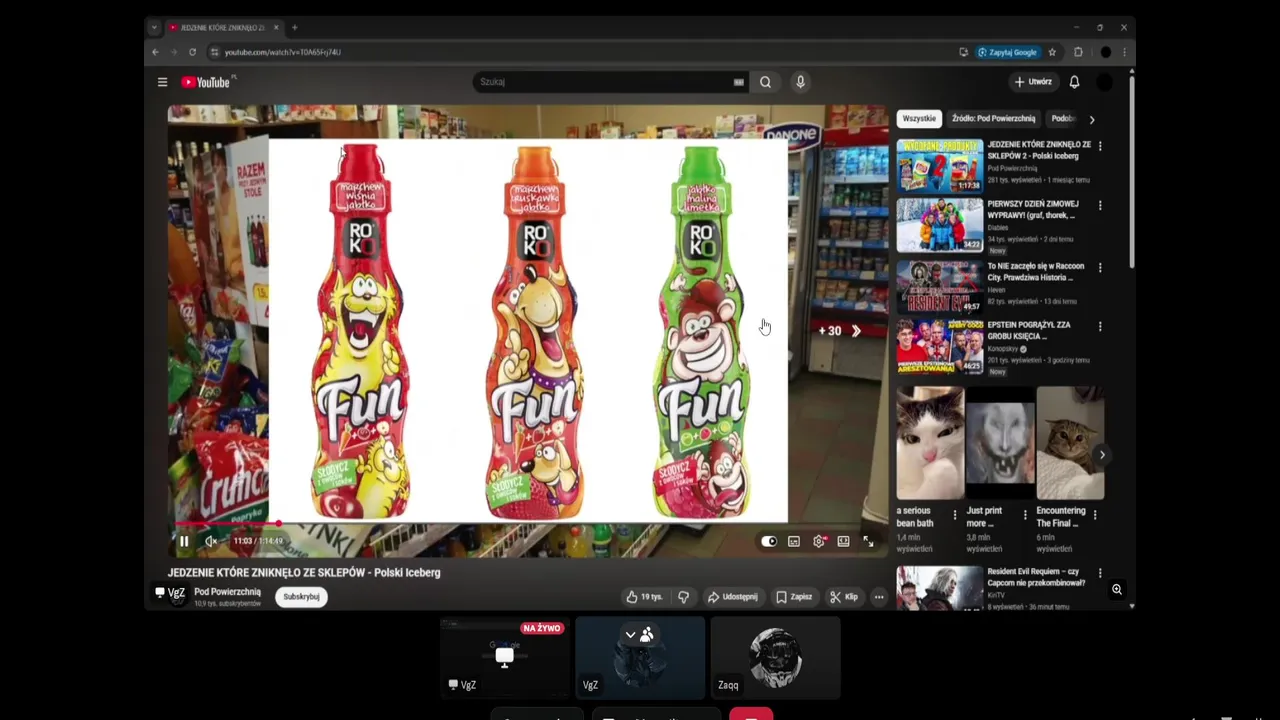1280x720 pixels.
Task: Open more actions ellipsis below the video
Action: [879, 597]
